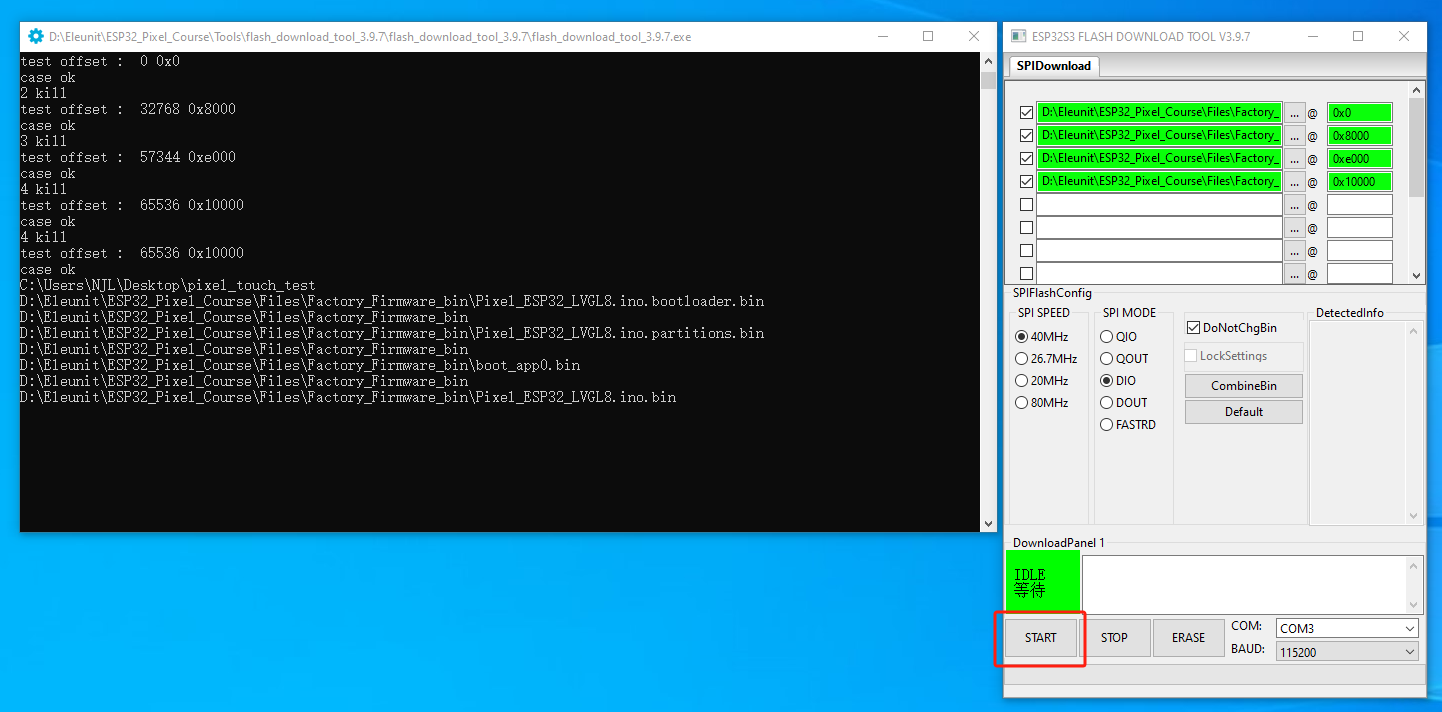The width and height of the screenshot is (1442, 712).
Task: Click the ESP32S3 Flash Download Tool title bar icon
Action: point(1018,36)
